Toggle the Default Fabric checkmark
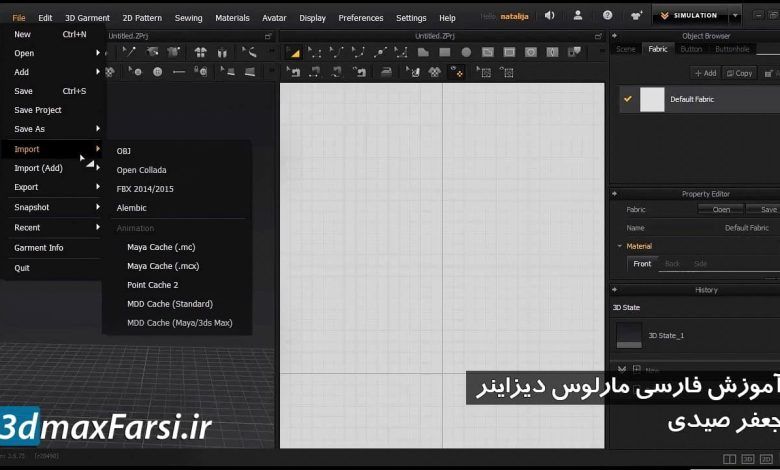The width and height of the screenshot is (780, 470). pyautogui.click(x=628, y=99)
